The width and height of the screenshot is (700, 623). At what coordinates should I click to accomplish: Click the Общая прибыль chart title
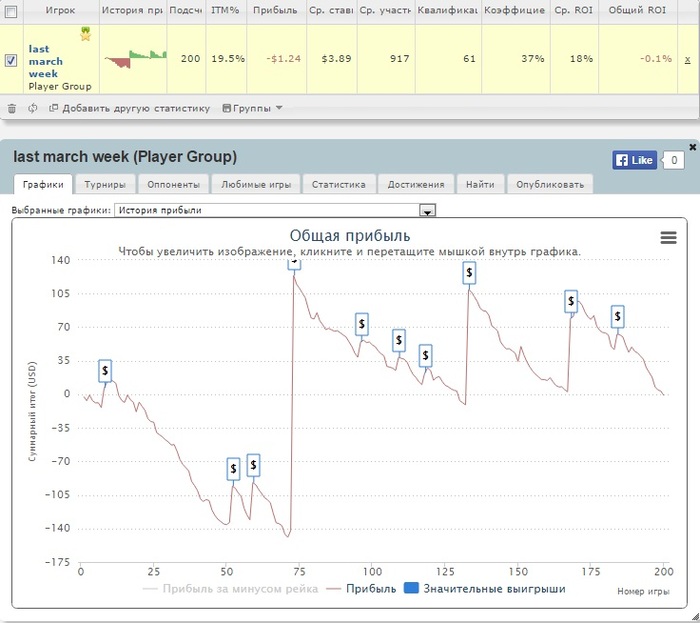pyautogui.click(x=350, y=236)
